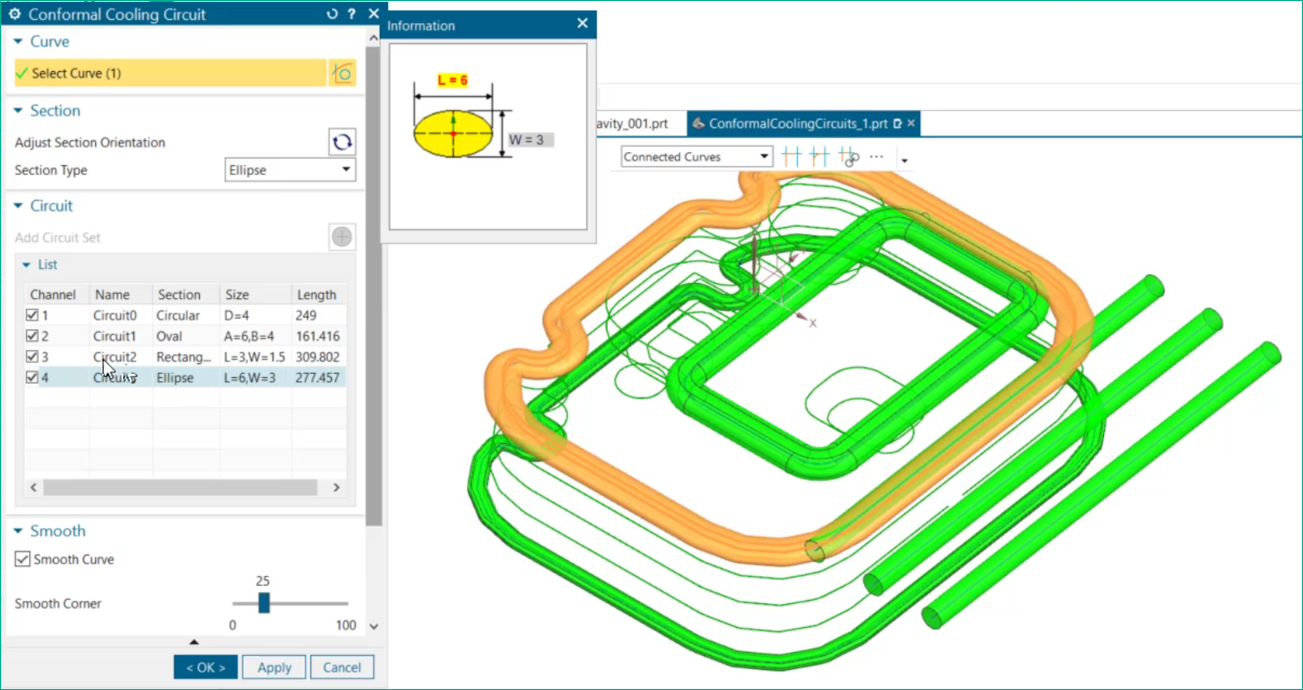Reverse orientation using the Adjust Section Orientation icon
Screen dimensions: 1303x690
[x=342, y=142]
